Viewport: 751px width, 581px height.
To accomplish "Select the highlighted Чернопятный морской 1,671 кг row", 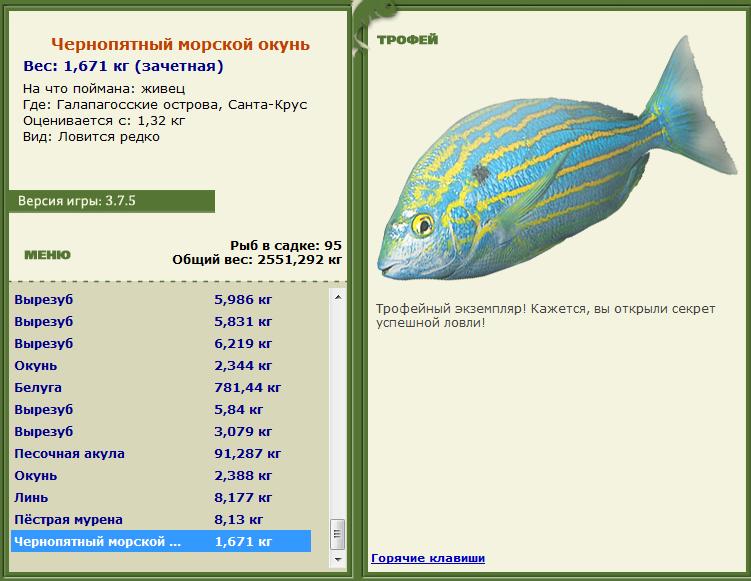I will coord(161,542).
